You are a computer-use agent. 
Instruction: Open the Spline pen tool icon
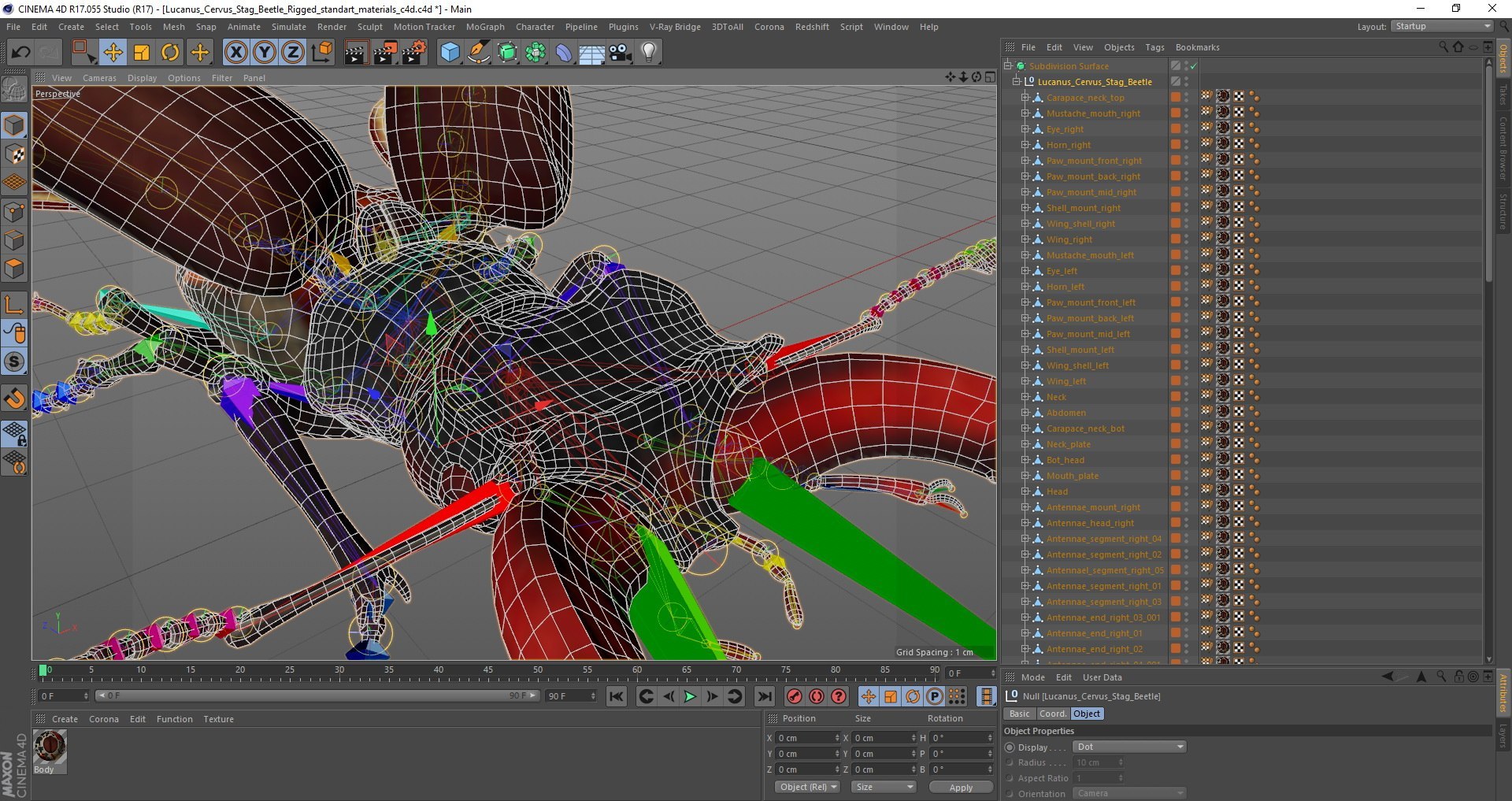(478, 53)
